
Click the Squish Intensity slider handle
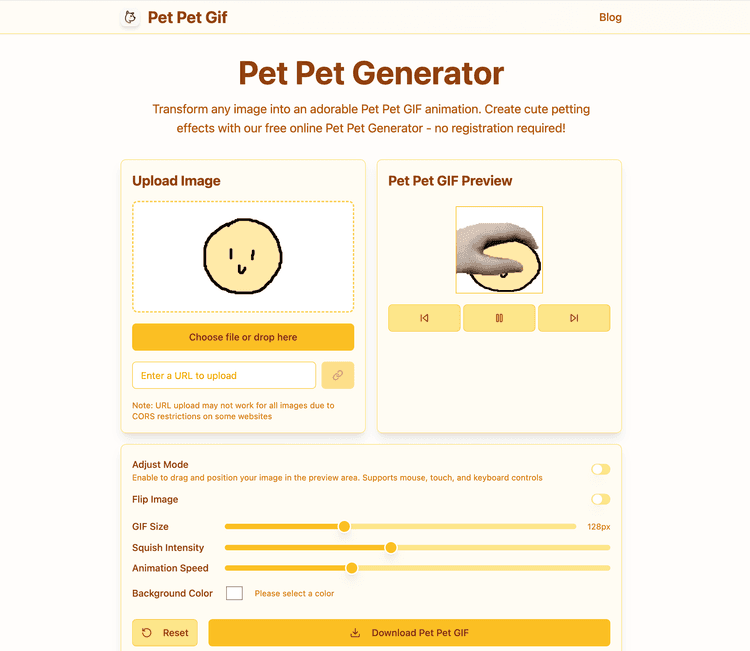click(x=391, y=548)
